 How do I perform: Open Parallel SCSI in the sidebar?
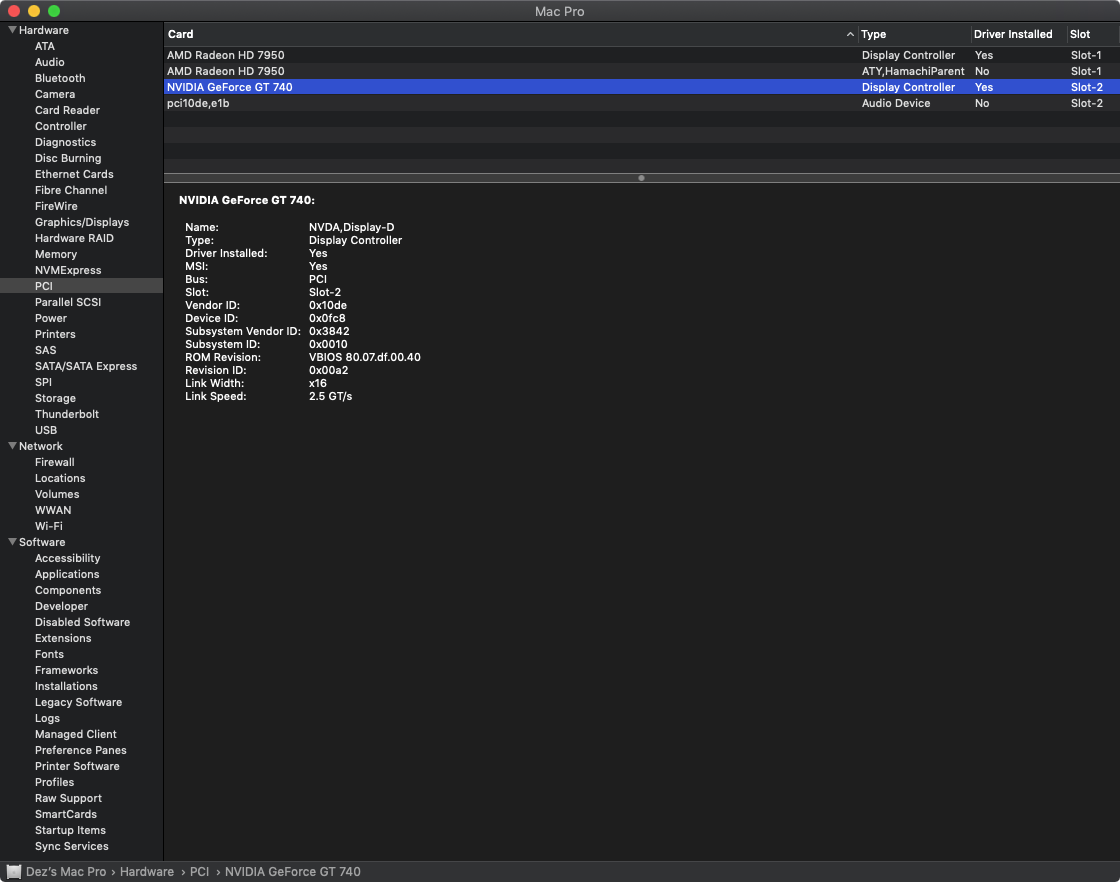coord(68,302)
